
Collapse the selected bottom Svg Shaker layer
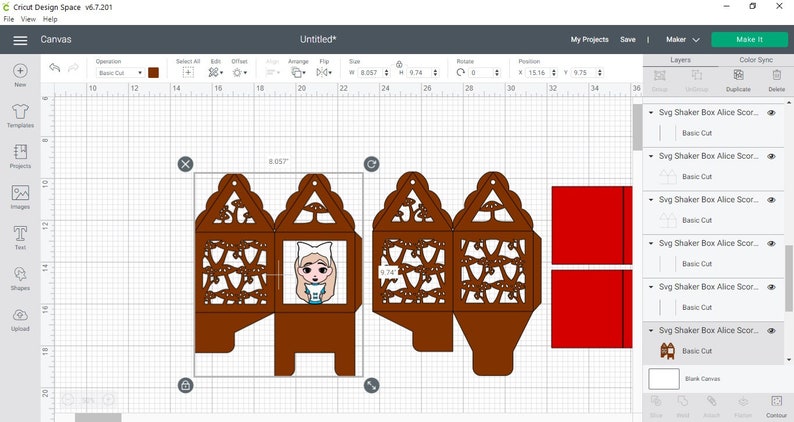coord(651,330)
